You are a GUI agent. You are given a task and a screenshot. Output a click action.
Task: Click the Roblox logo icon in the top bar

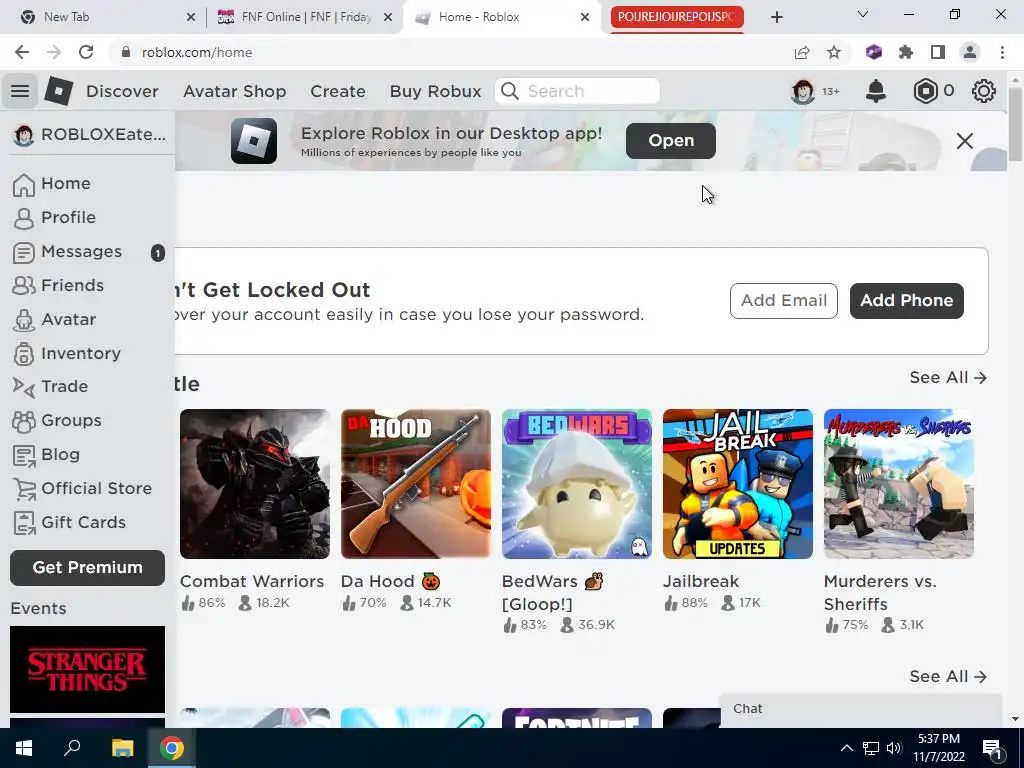pyautogui.click(x=58, y=91)
